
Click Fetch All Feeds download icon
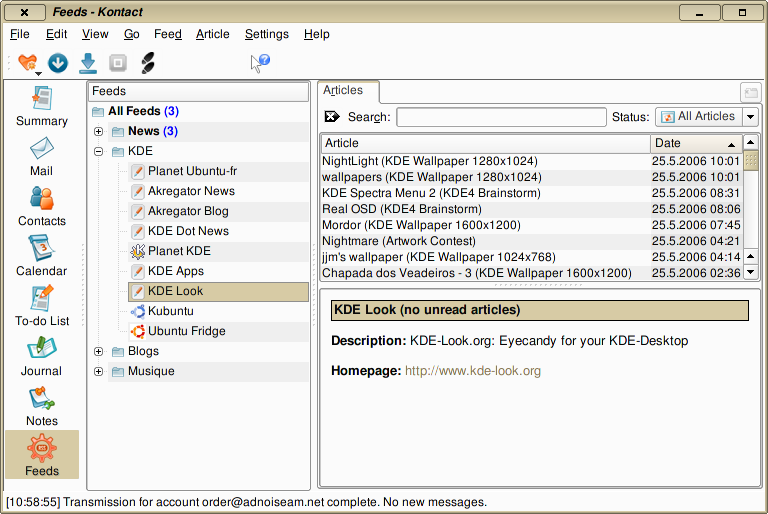point(88,63)
